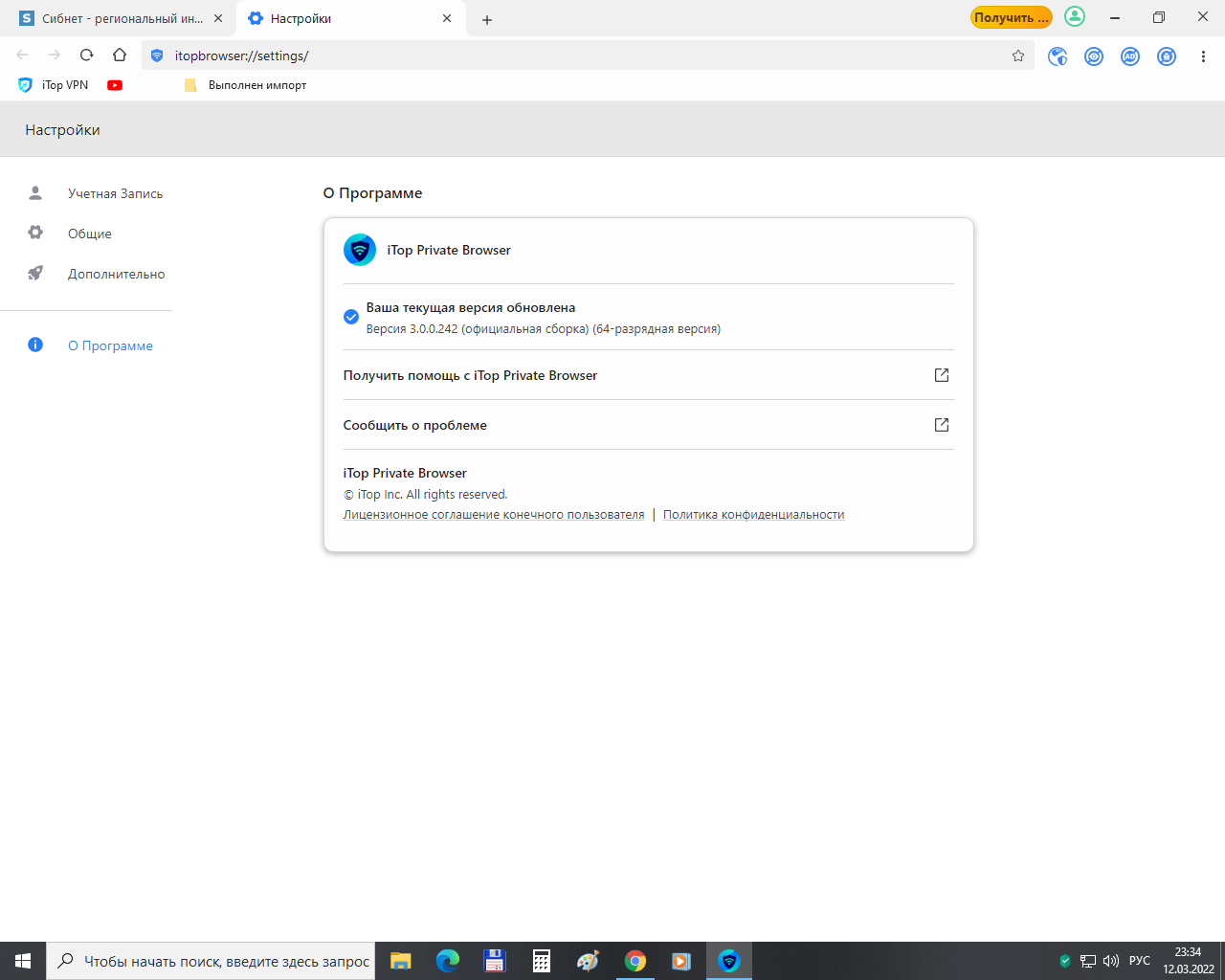
Task: Reload the current page
Action: pos(87,56)
